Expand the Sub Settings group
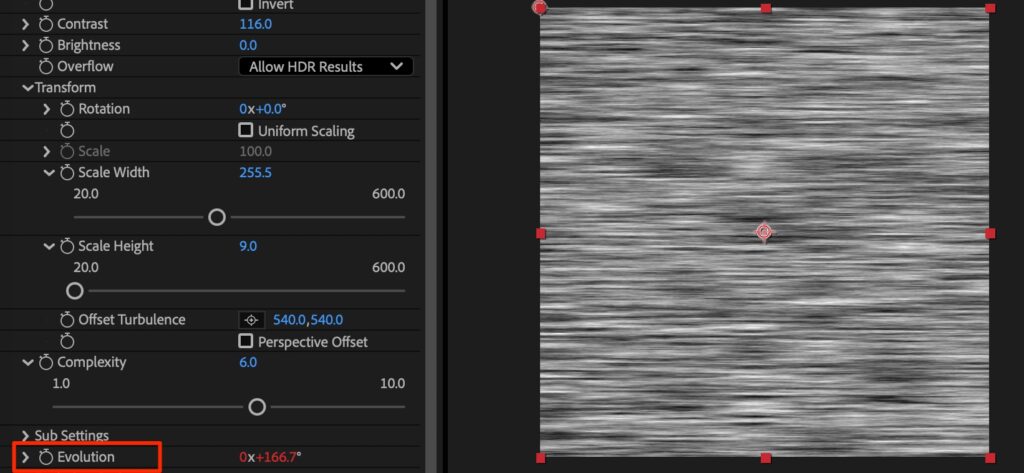 coord(26,436)
